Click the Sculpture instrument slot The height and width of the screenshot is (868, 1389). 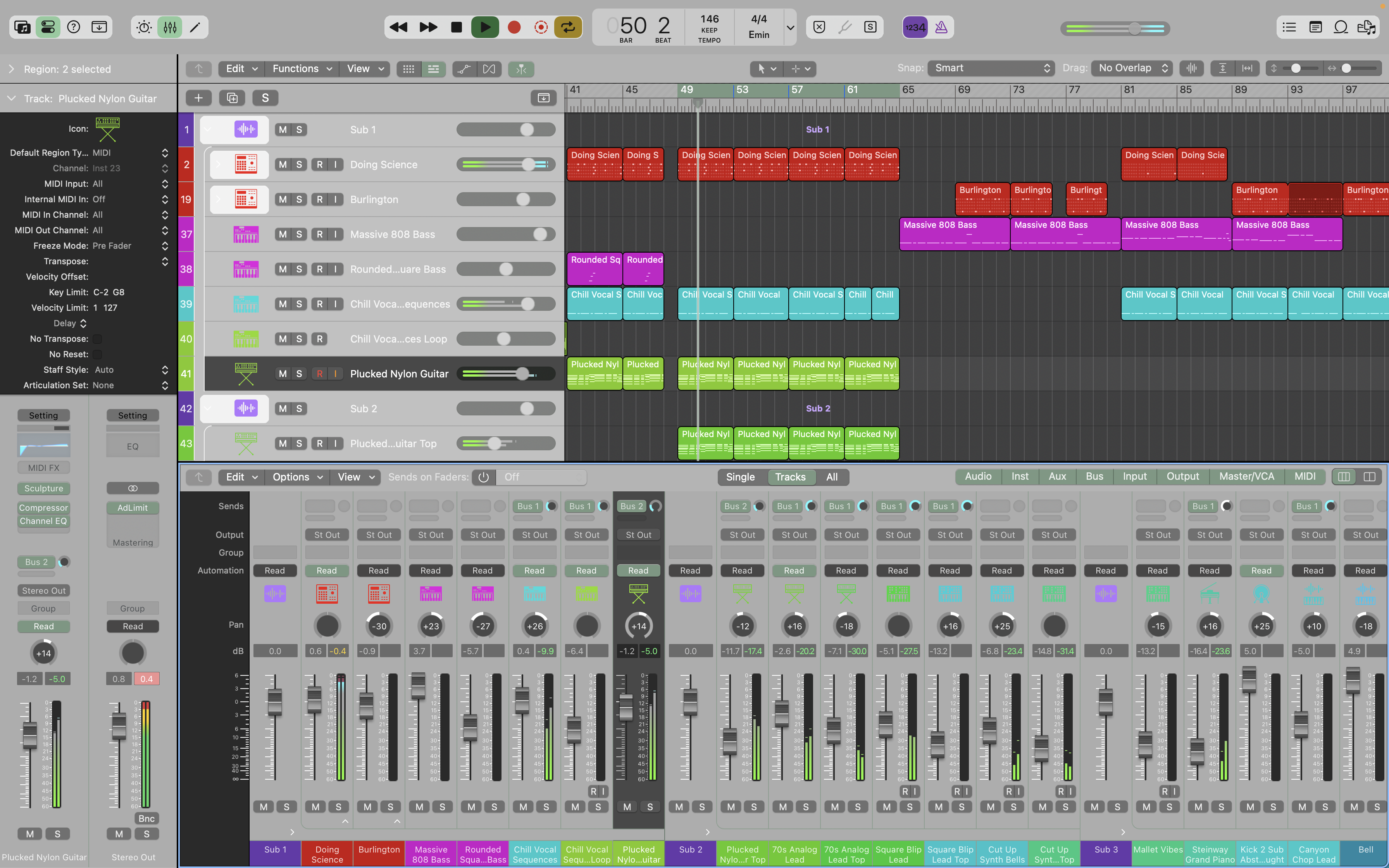[x=44, y=489]
